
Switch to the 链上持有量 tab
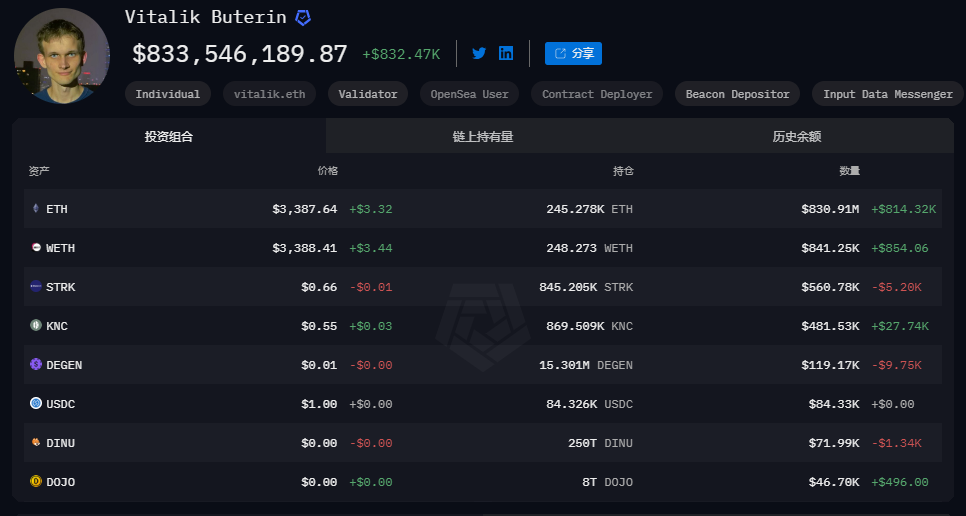pyautogui.click(x=483, y=136)
